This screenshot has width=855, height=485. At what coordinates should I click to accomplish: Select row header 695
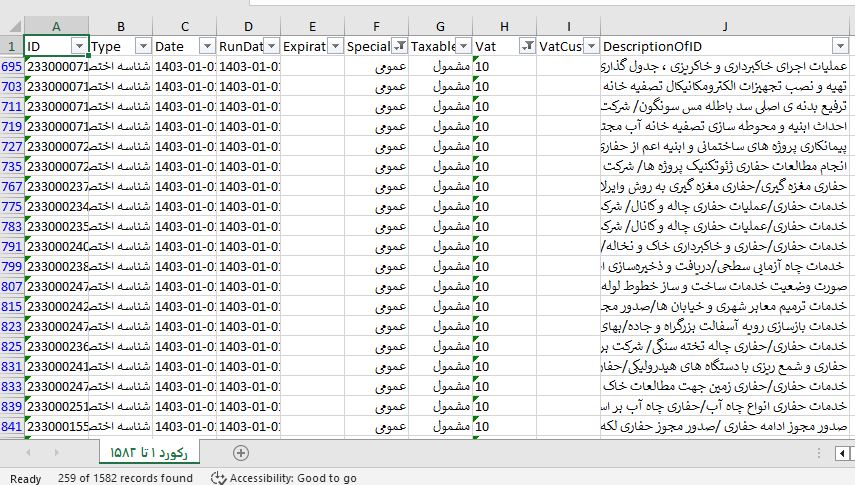click(12, 67)
